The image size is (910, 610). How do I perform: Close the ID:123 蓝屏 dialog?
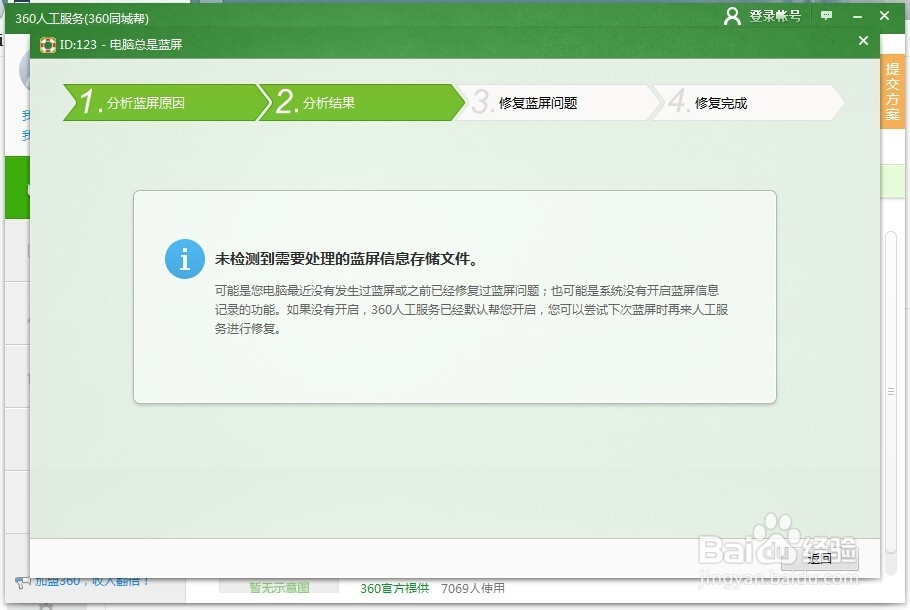pyautogui.click(x=863, y=41)
